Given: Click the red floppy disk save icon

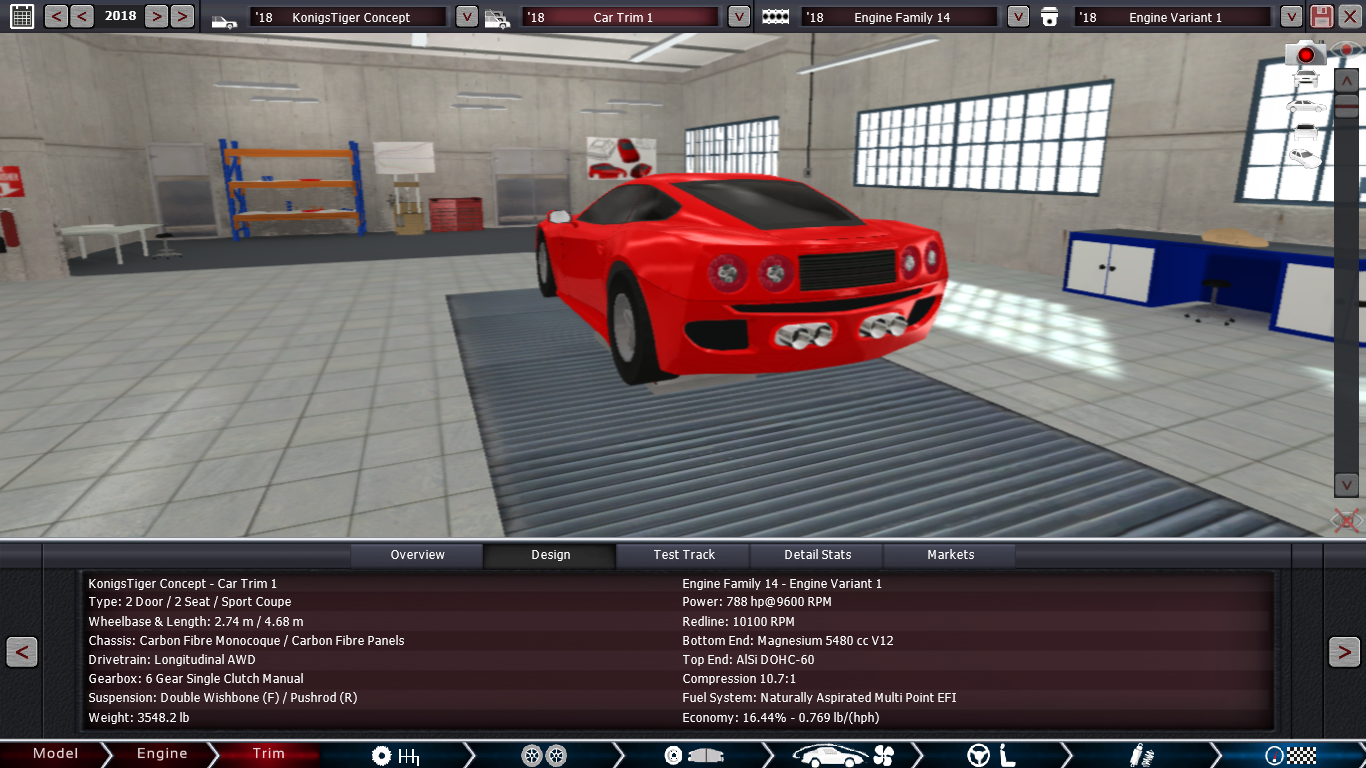Looking at the screenshot, I should (x=1322, y=16).
